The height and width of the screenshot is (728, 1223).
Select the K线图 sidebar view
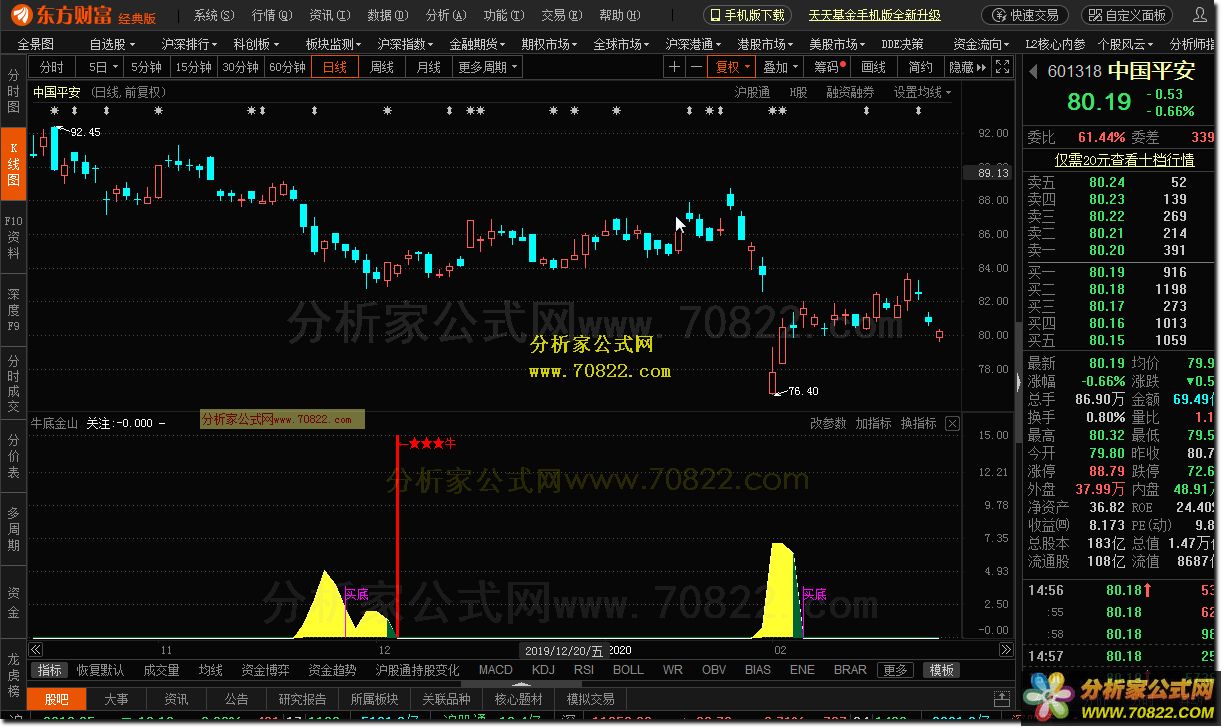coord(13,164)
